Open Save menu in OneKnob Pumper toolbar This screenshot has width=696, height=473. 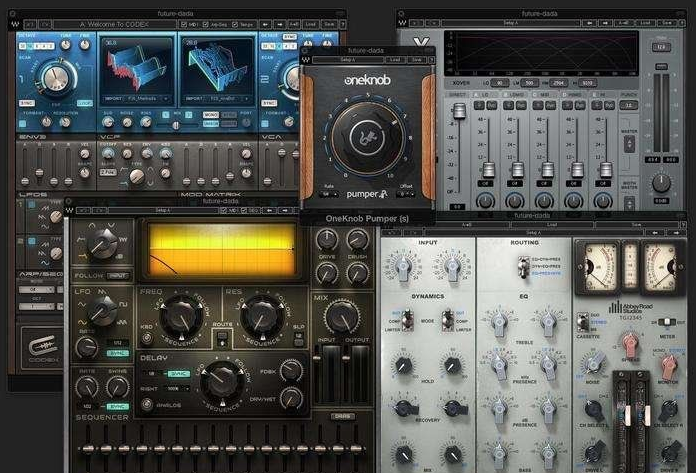pos(416,59)
